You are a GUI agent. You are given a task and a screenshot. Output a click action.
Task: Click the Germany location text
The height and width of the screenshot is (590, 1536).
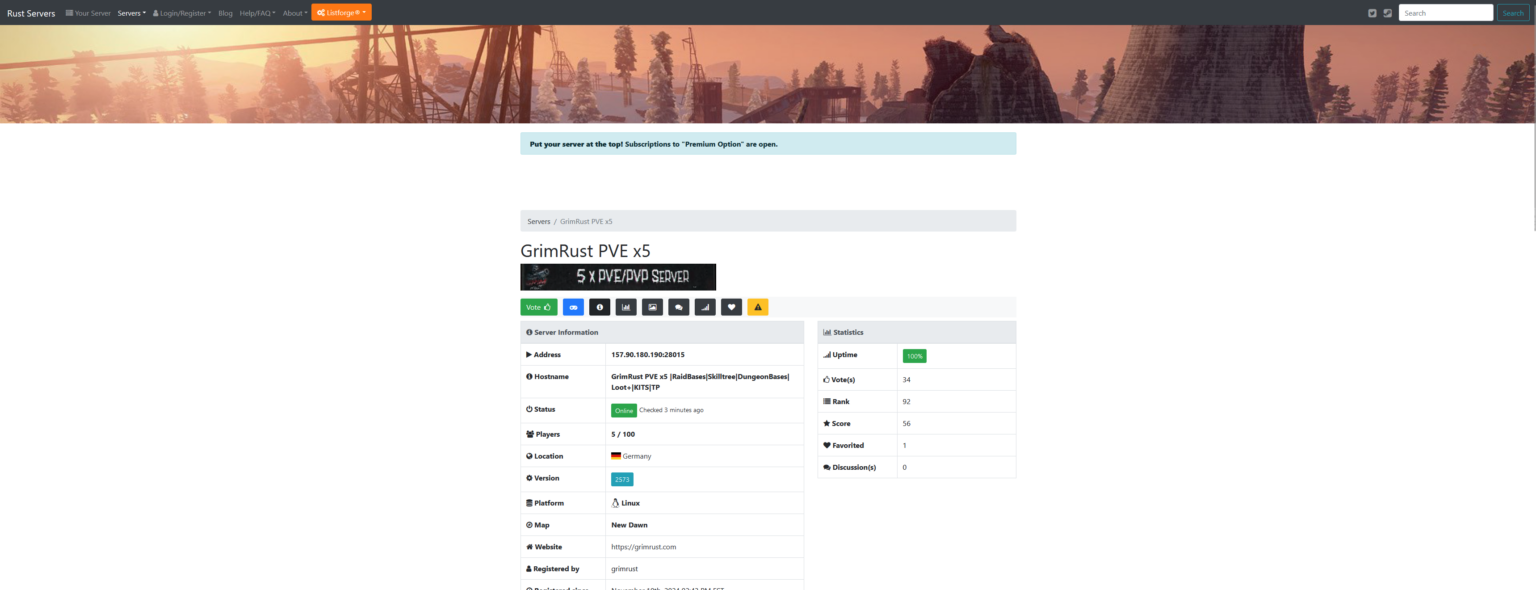(637, 456)
